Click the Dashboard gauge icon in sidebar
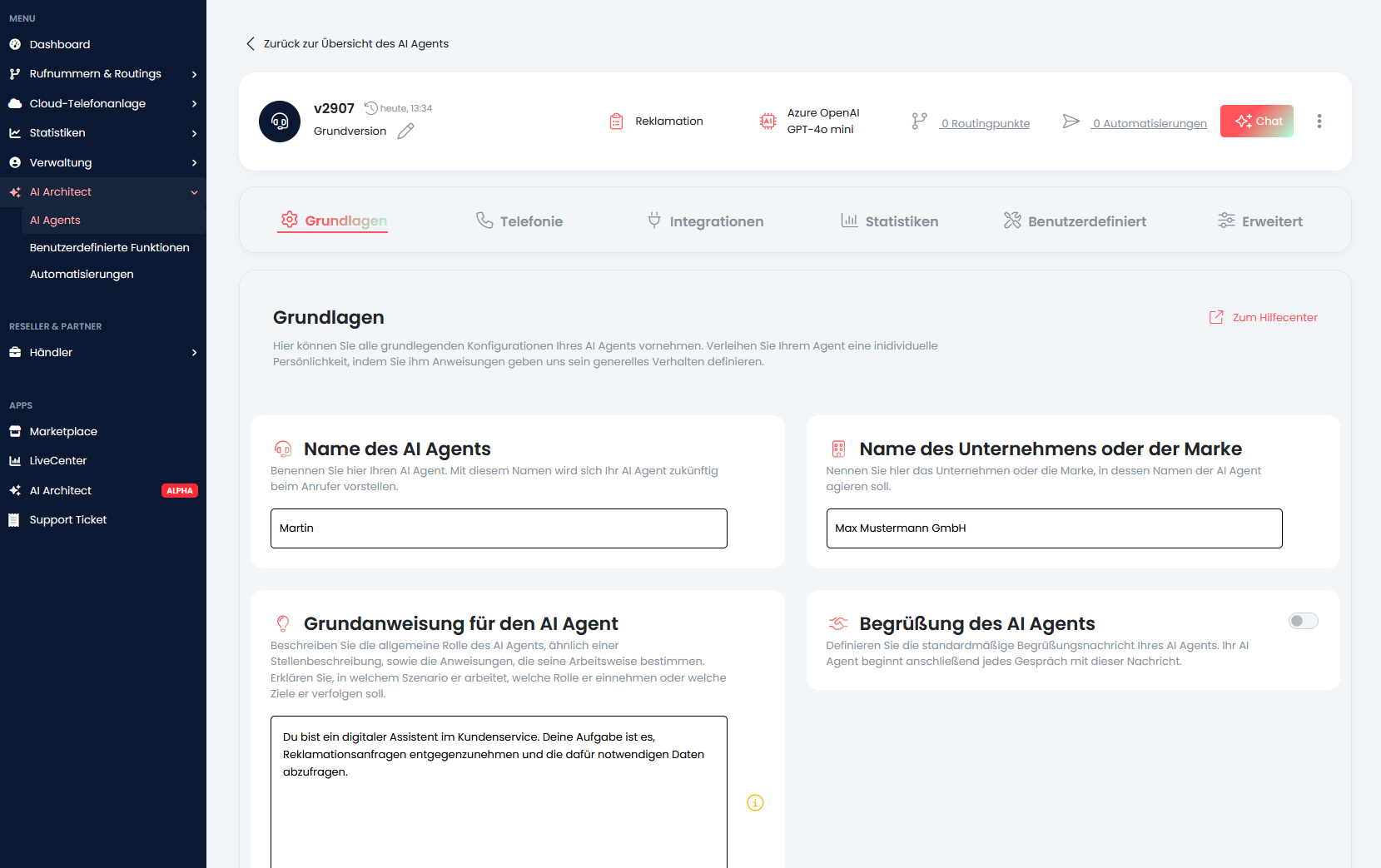This screenshot has width=1381, height=868. (x=15, y=44)
